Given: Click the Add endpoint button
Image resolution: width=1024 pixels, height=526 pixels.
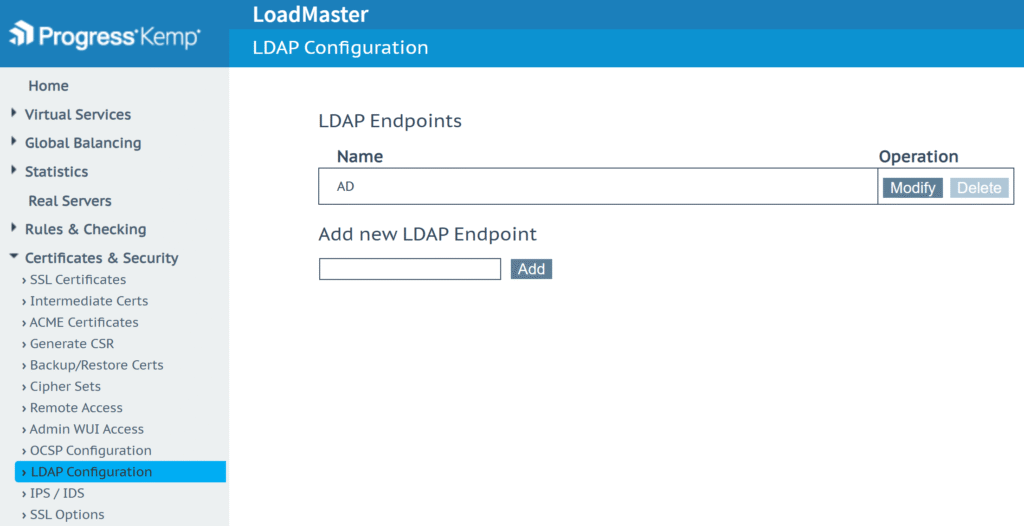Looking at the screenshot, I should 532,269.
